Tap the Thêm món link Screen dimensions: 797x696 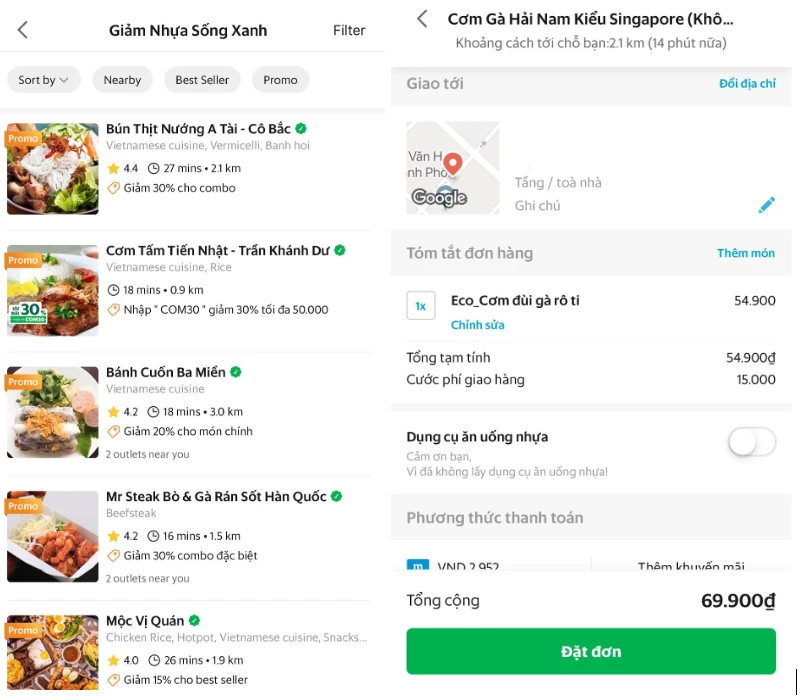pyautogui.click(x=745, y=253)
